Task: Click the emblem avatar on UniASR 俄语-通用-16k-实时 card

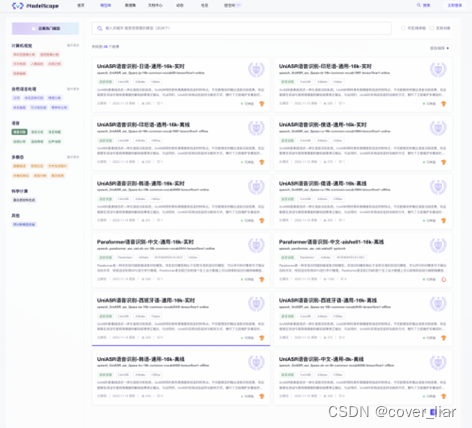Action: coord(438,128)
